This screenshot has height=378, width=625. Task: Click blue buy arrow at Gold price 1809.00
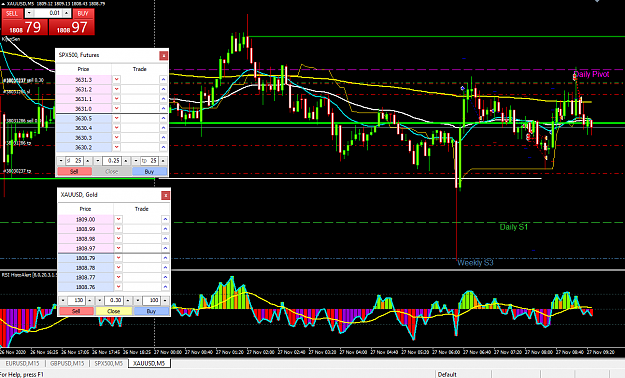(165, 219)
